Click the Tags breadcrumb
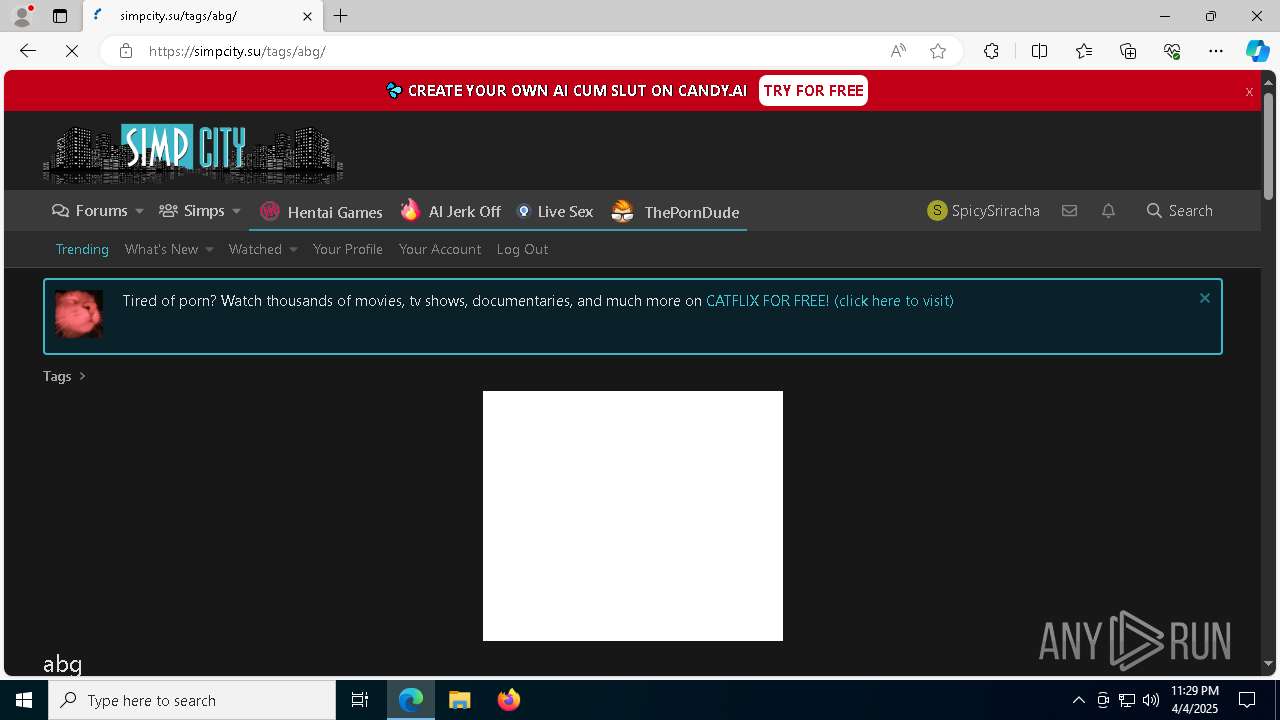Screen dimensions: 1280x720 [57, 376]
